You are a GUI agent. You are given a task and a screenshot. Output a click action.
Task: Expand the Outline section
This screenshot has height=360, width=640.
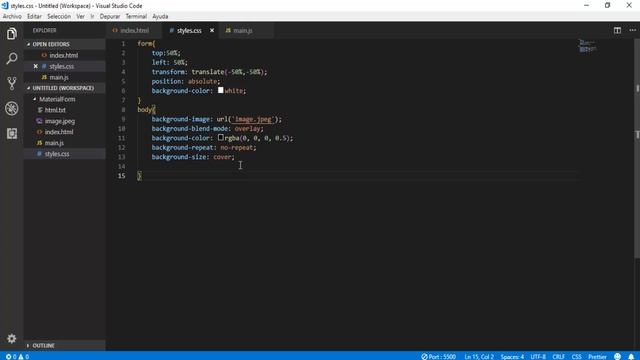[x=64, y=345]
